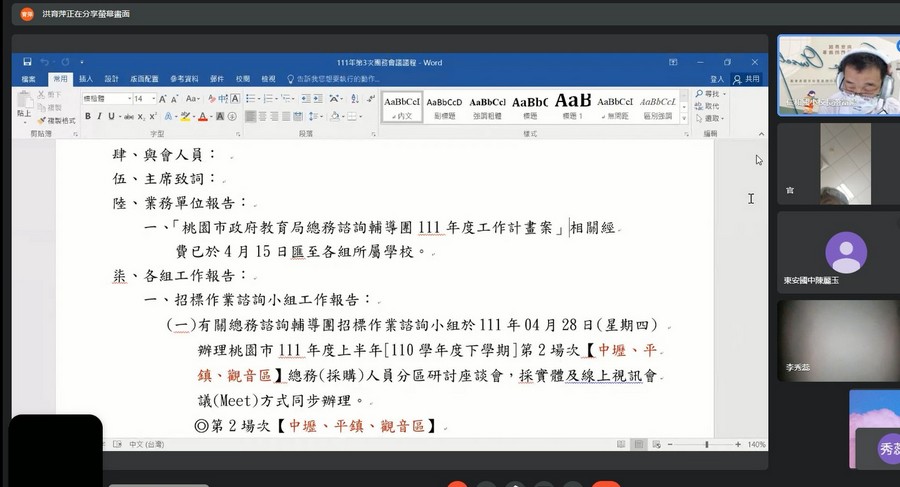Switch to the 檢視 (View) tab
Screen dimensions: 900x487
[268, 79]
